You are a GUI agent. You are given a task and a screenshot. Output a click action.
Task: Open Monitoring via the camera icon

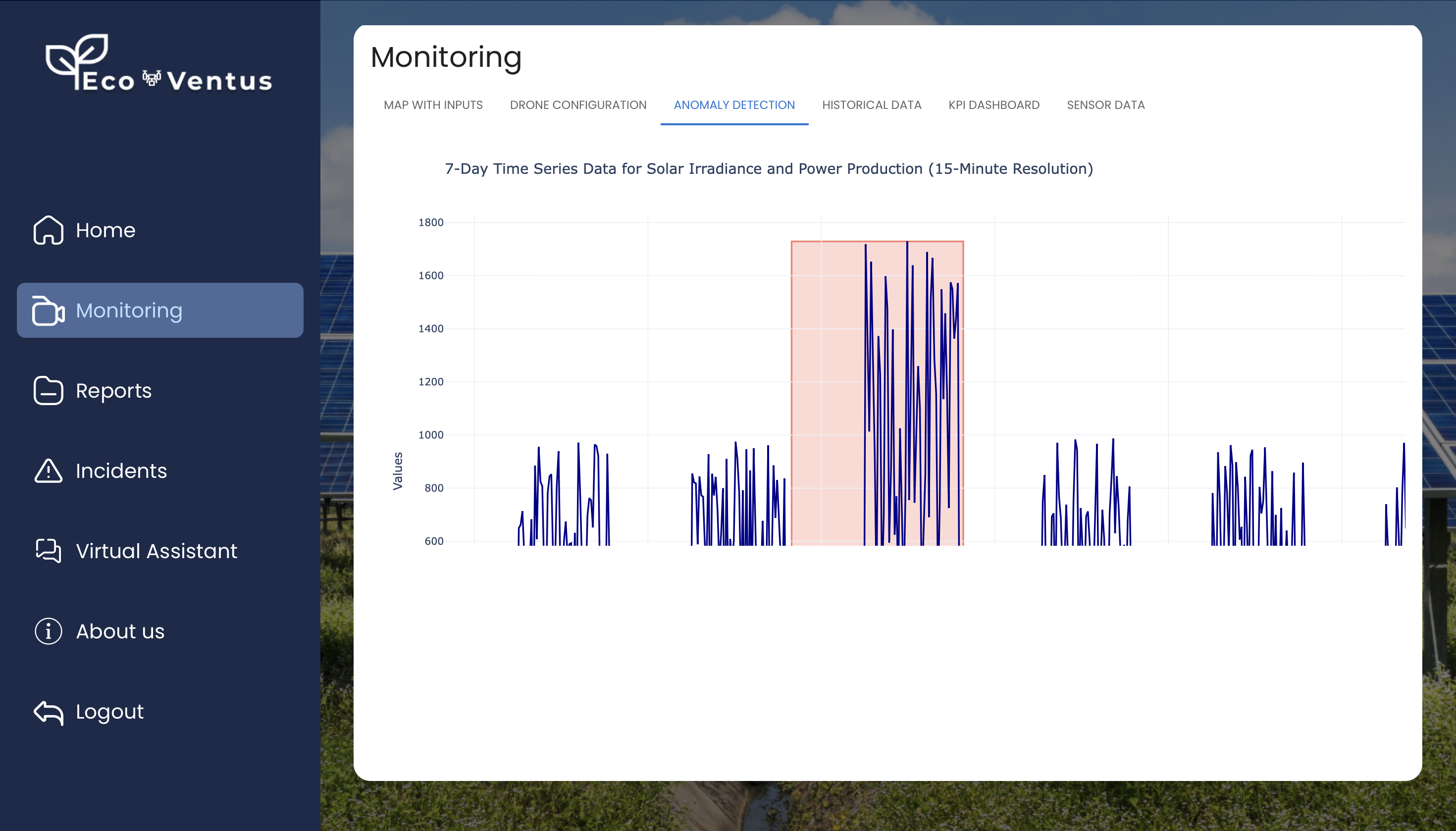coord(48,311)
